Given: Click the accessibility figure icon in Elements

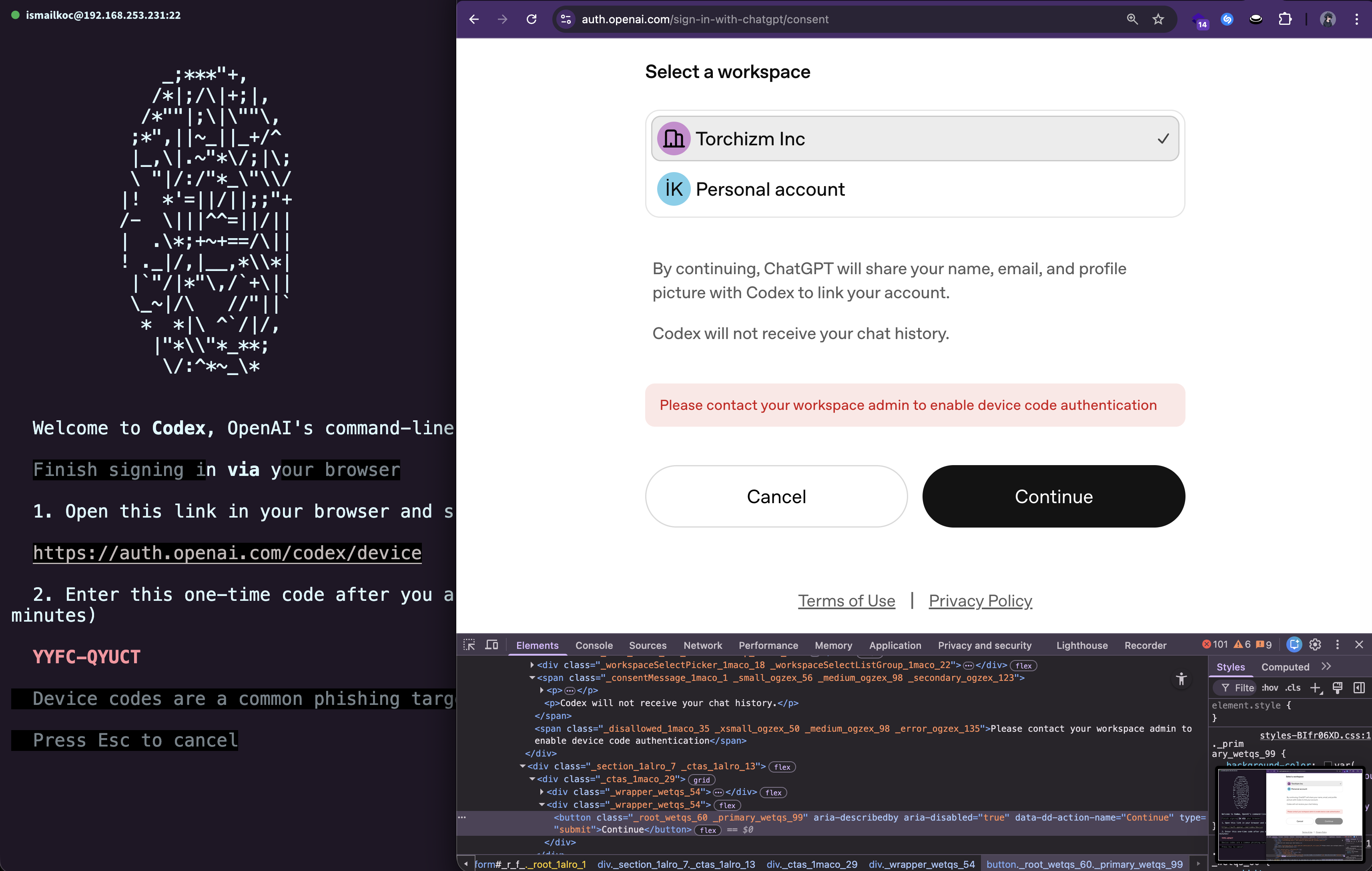Looking at the screenshot, I should click(x=1182, y=678).
